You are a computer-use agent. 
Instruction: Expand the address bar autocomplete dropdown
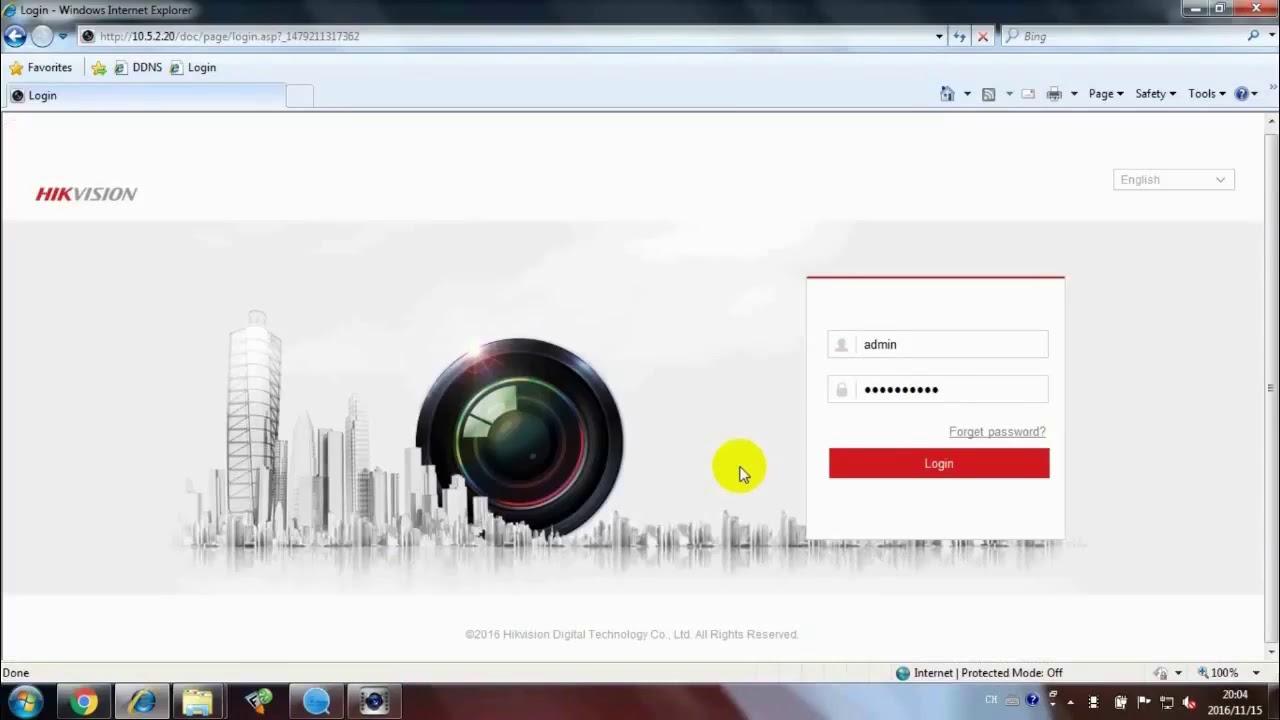(939, 36)
